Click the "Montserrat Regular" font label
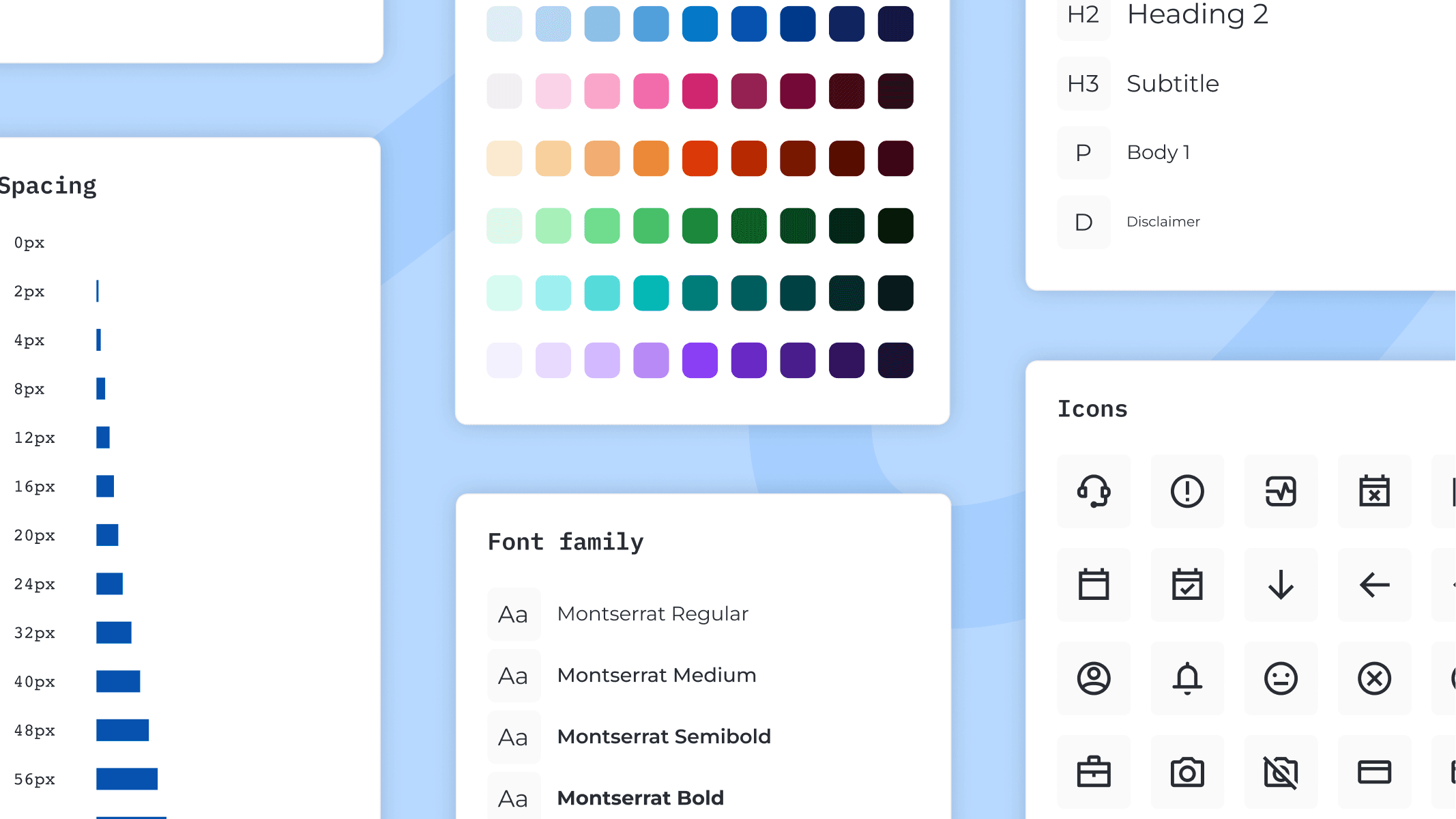This screenshot has height=819, width=1456. click(x=652, y=614)
